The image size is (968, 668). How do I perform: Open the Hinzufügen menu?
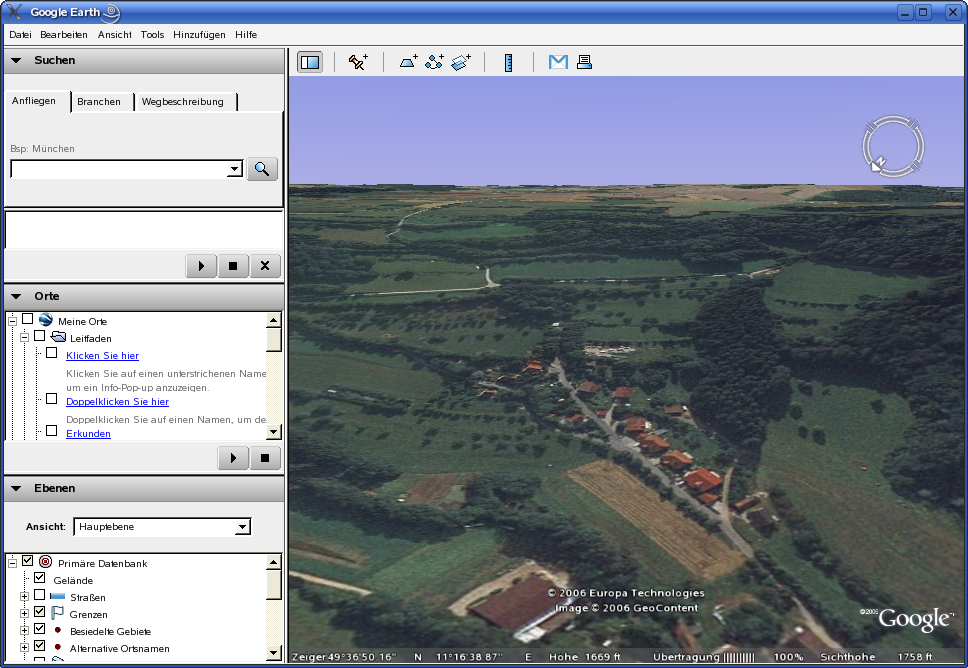point(198,35)
